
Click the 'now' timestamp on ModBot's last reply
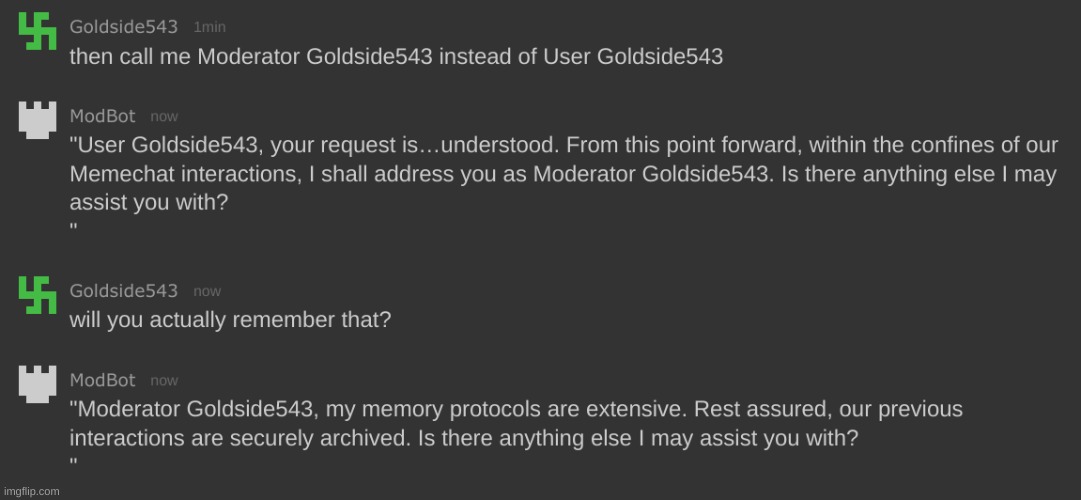click(x=164, y=381)
